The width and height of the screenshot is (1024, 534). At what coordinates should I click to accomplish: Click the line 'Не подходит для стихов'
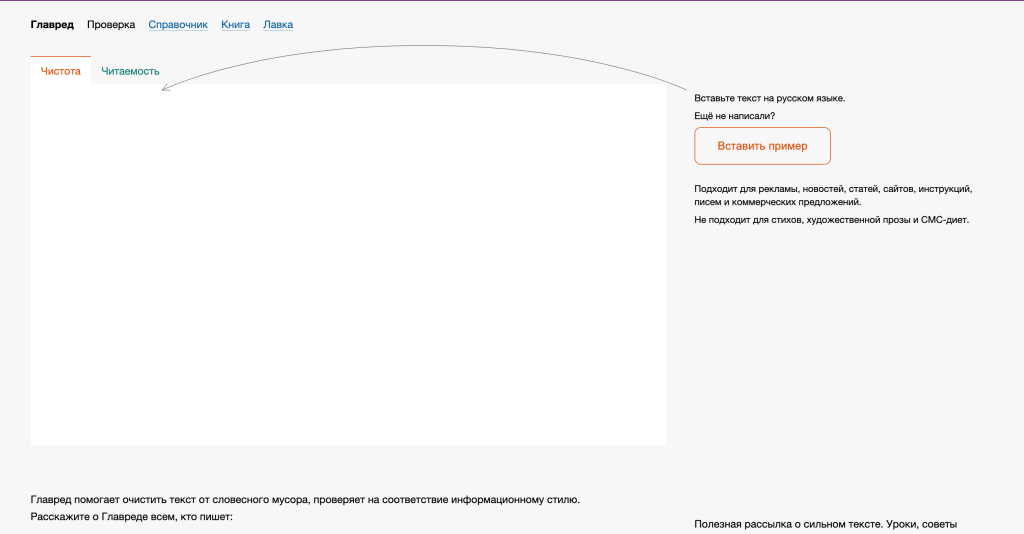point(831,220)
